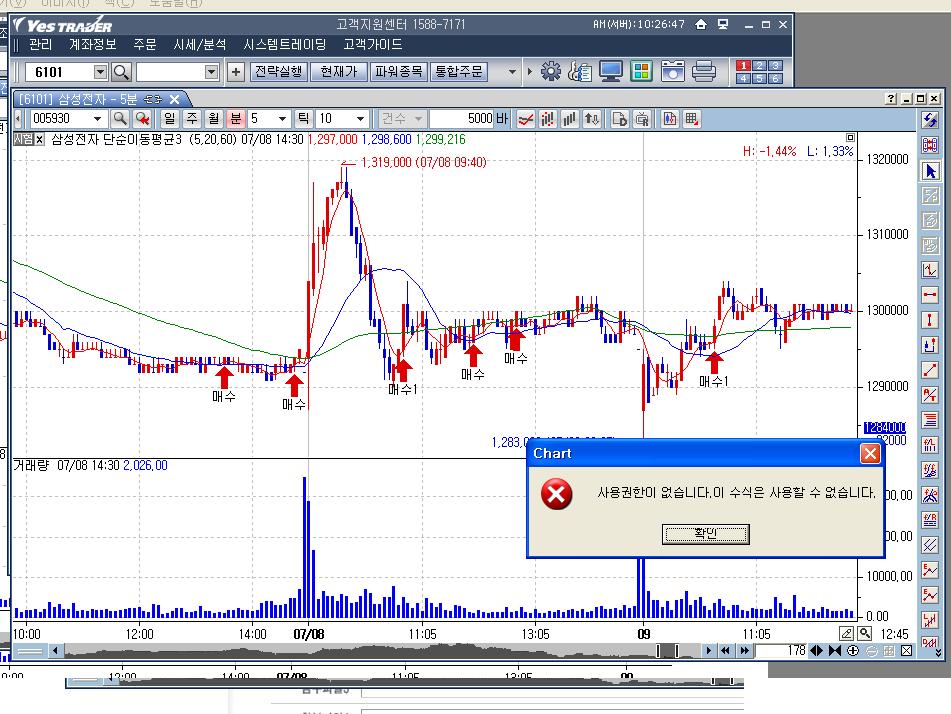Toggle the 분 minute period button

pos(236,119)
